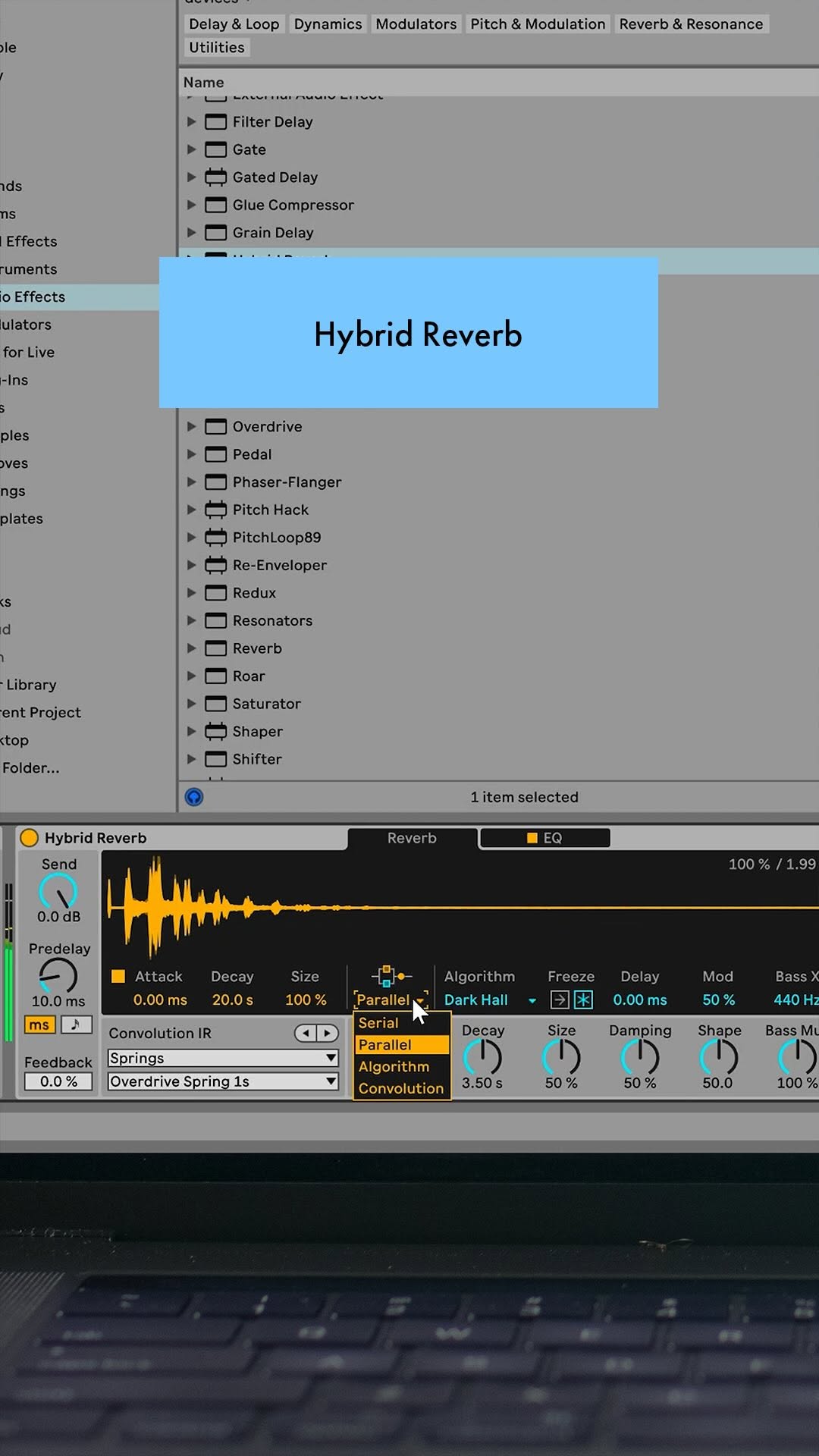
Task: Click the Pitch Hack device icon
Action: coord(216,510)
